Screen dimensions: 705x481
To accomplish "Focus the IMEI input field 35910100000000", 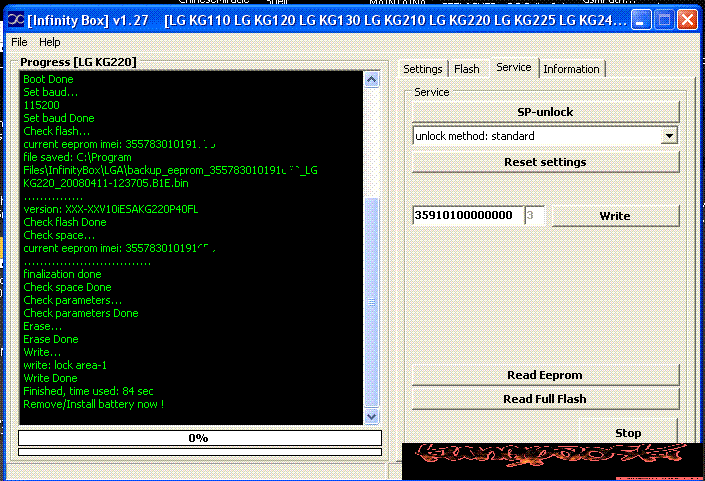I will tap(468, 215).
